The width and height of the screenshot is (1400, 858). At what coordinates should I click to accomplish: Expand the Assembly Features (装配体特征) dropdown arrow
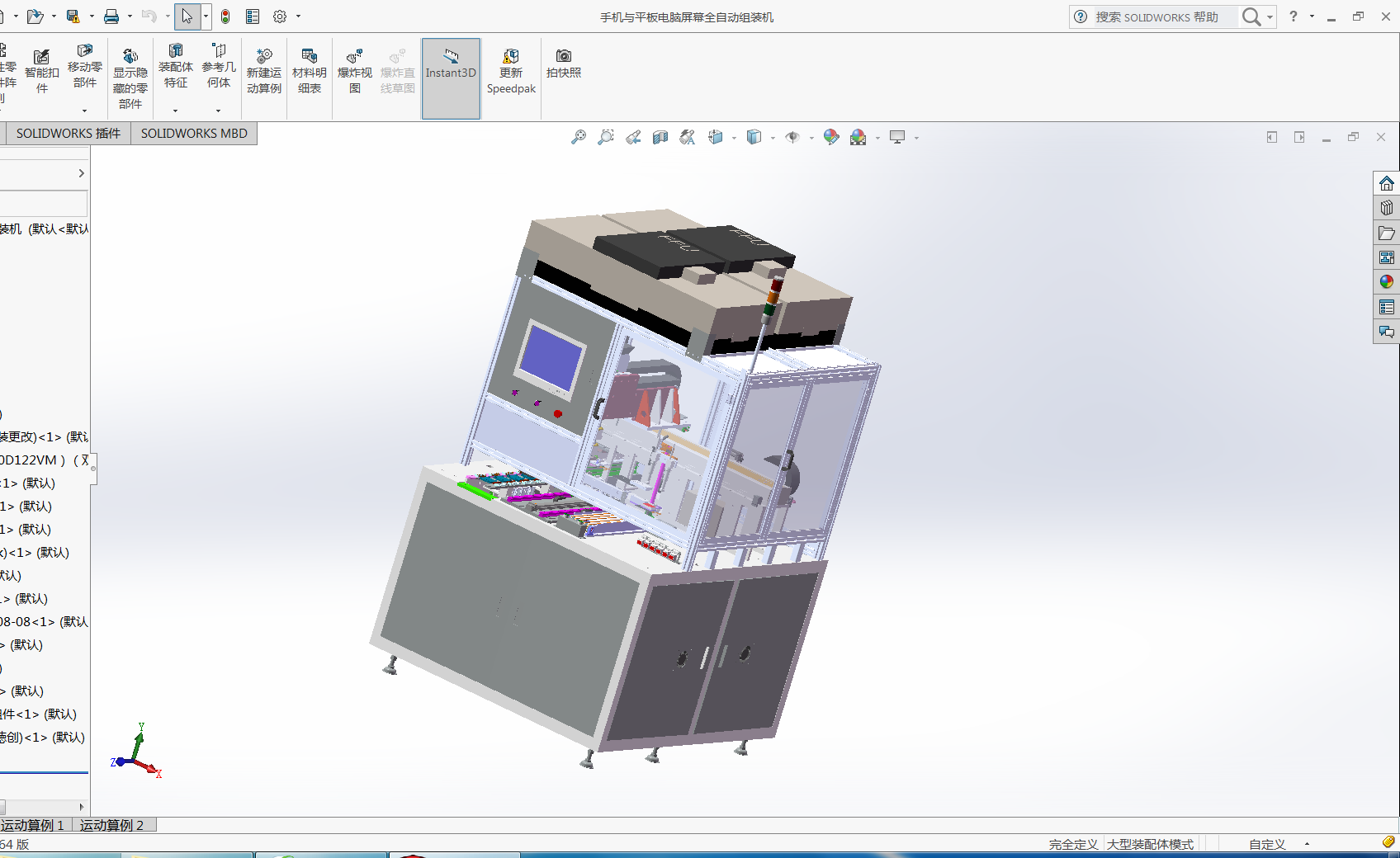click(175, 111)
